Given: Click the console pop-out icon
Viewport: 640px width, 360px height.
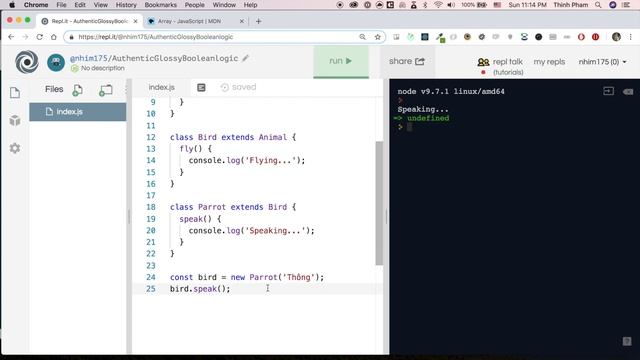Looking at the screenshot, I should pos(608,91).
